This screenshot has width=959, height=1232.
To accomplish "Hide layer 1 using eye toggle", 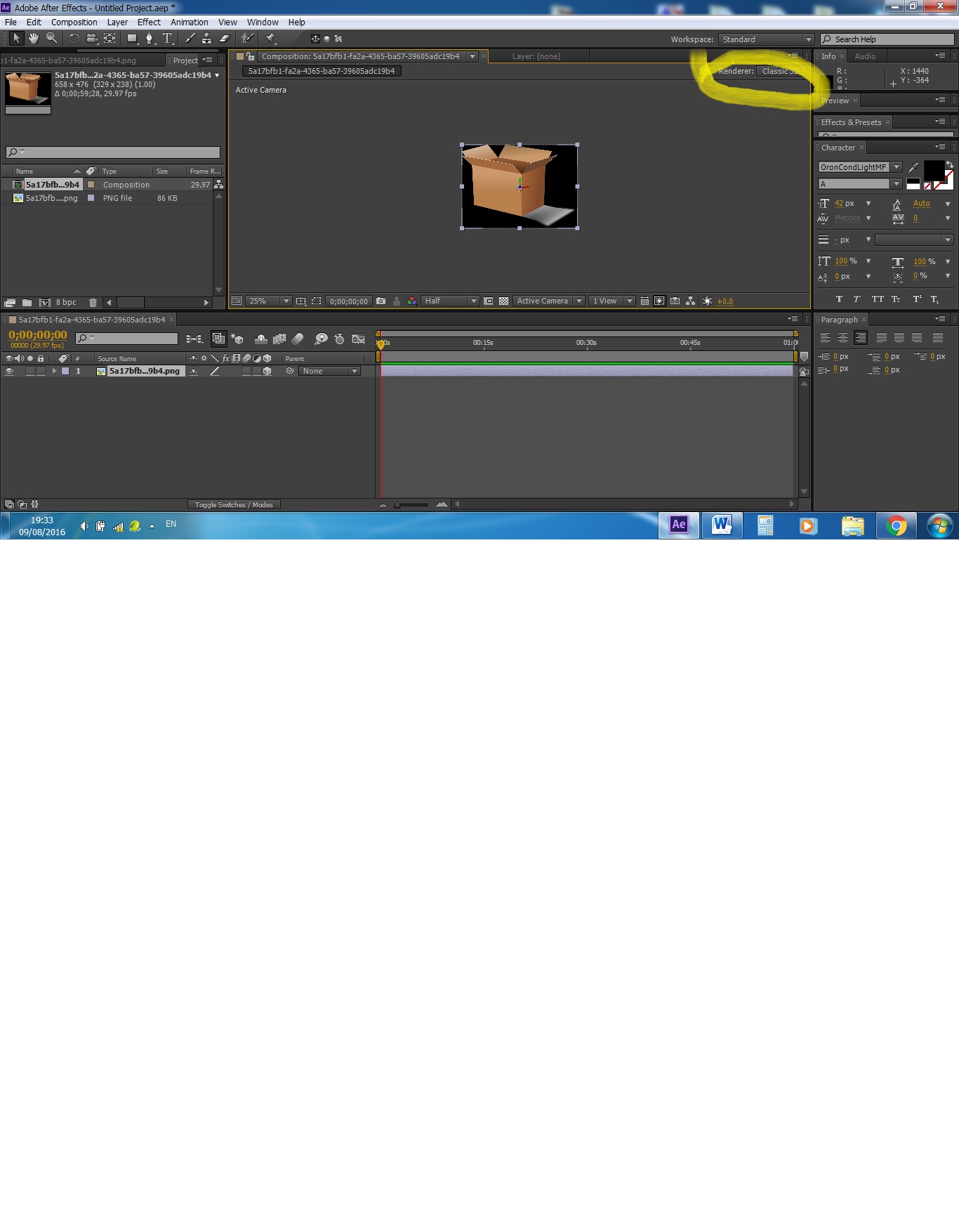I will (x=9, y=372).
